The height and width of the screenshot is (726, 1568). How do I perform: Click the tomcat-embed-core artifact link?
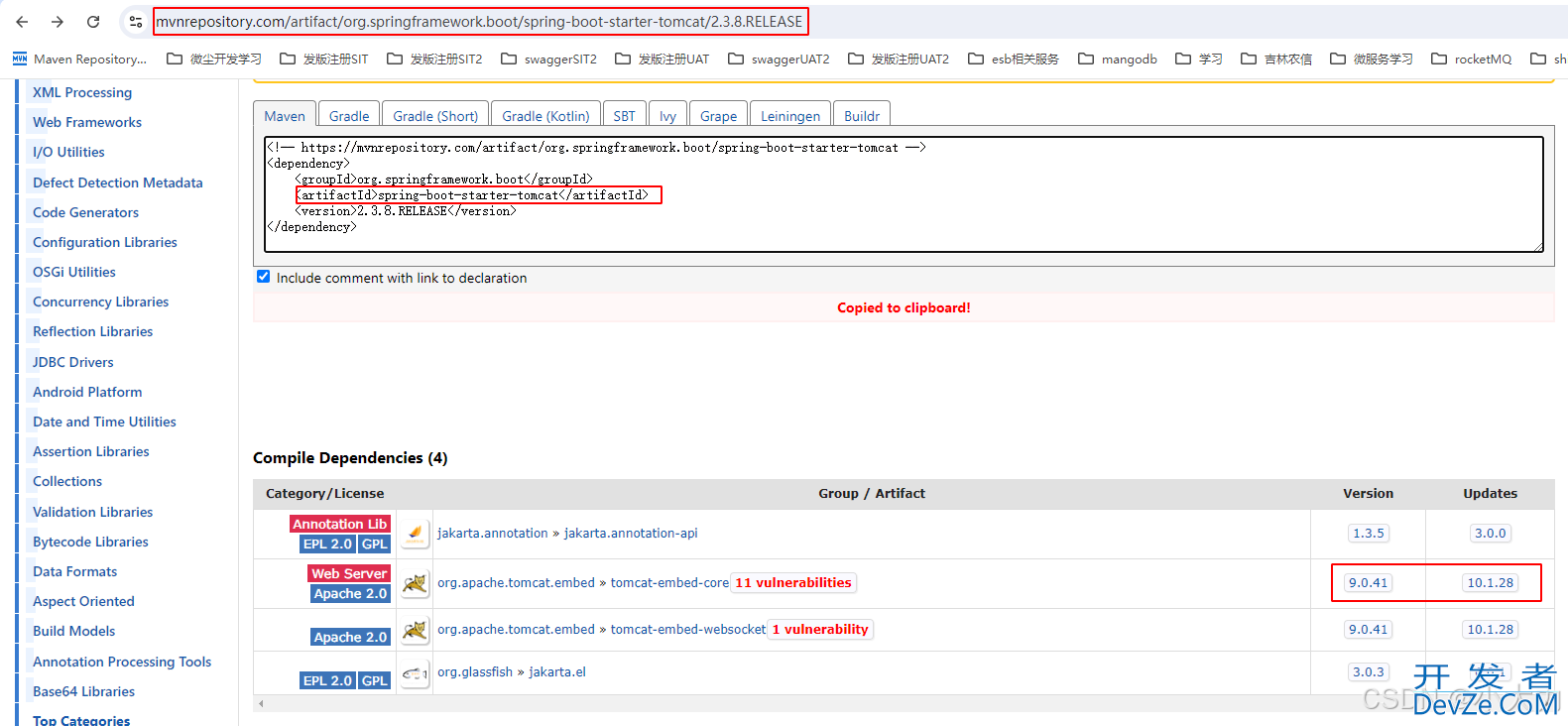(669, 582)
